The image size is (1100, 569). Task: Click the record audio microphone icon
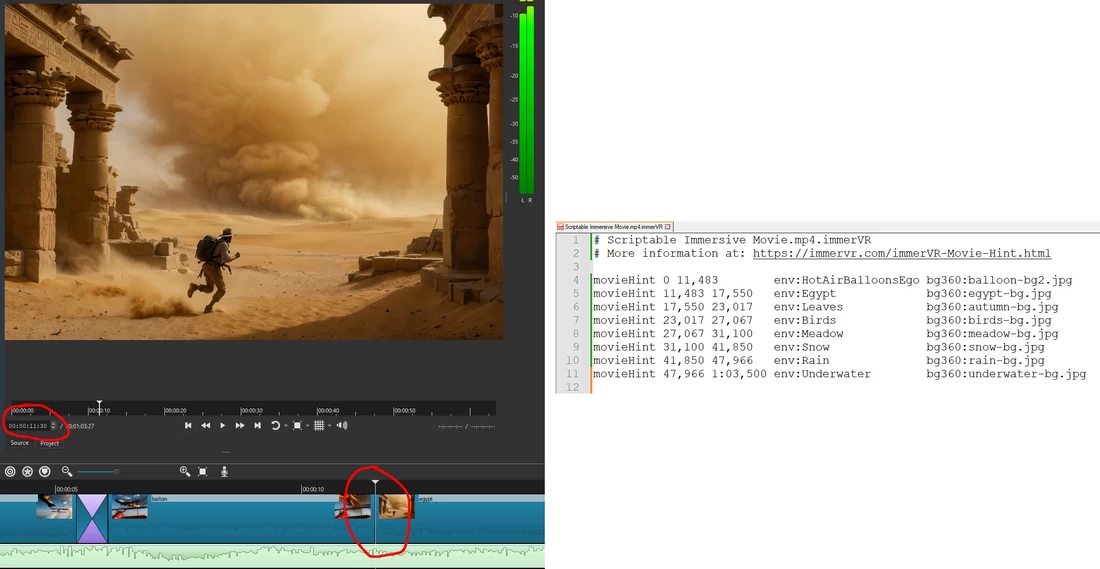coord(224,471)
